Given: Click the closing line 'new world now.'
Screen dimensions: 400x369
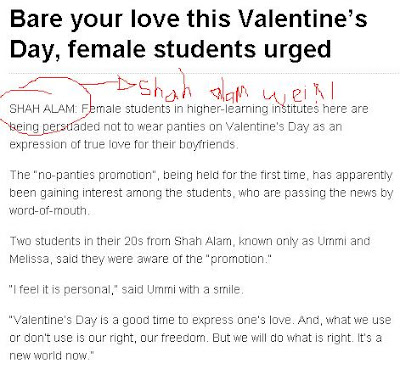Looking at the screenshot, I should coord(50,356).
